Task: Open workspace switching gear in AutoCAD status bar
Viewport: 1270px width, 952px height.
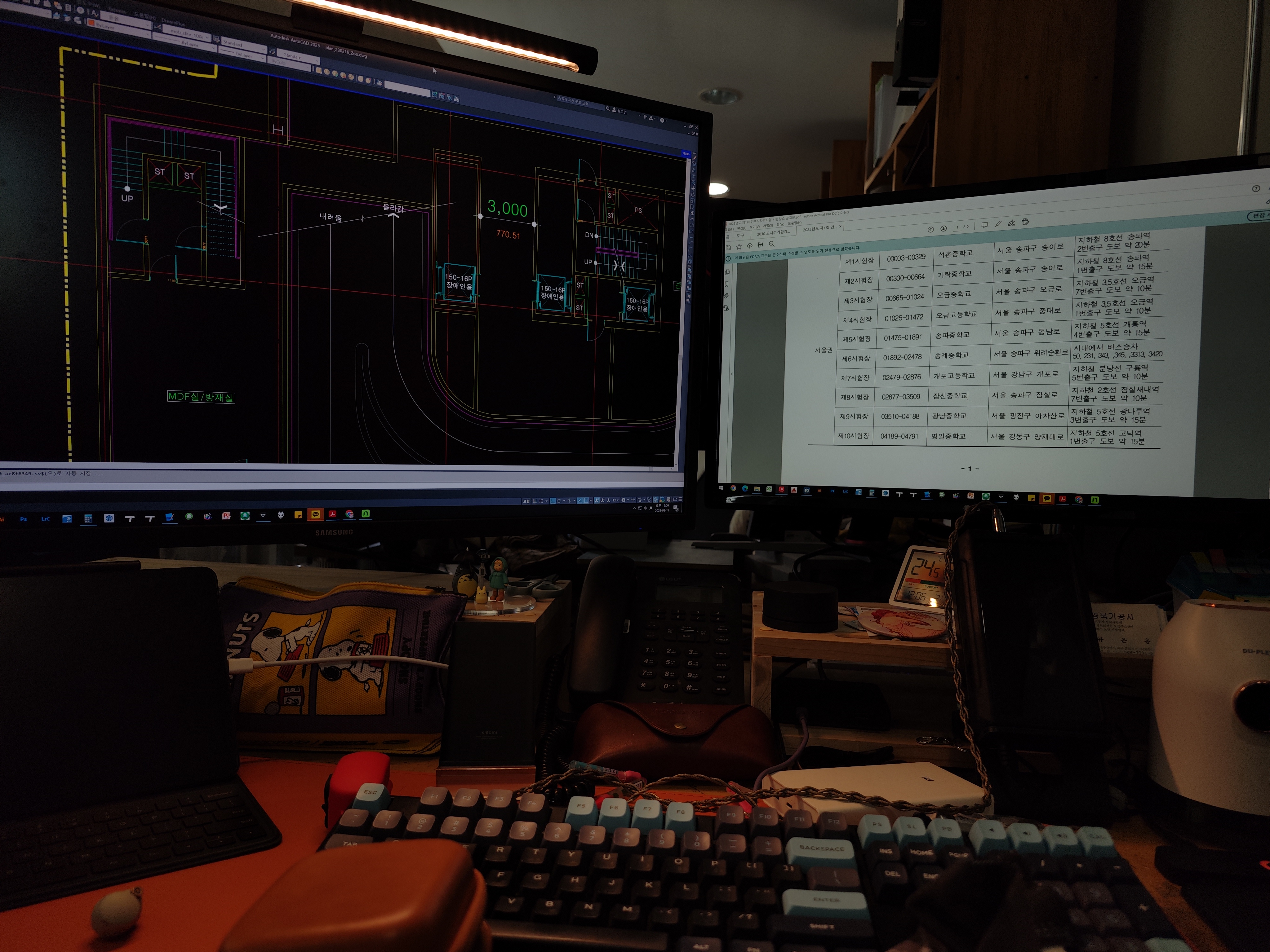Action: (624, 500)
